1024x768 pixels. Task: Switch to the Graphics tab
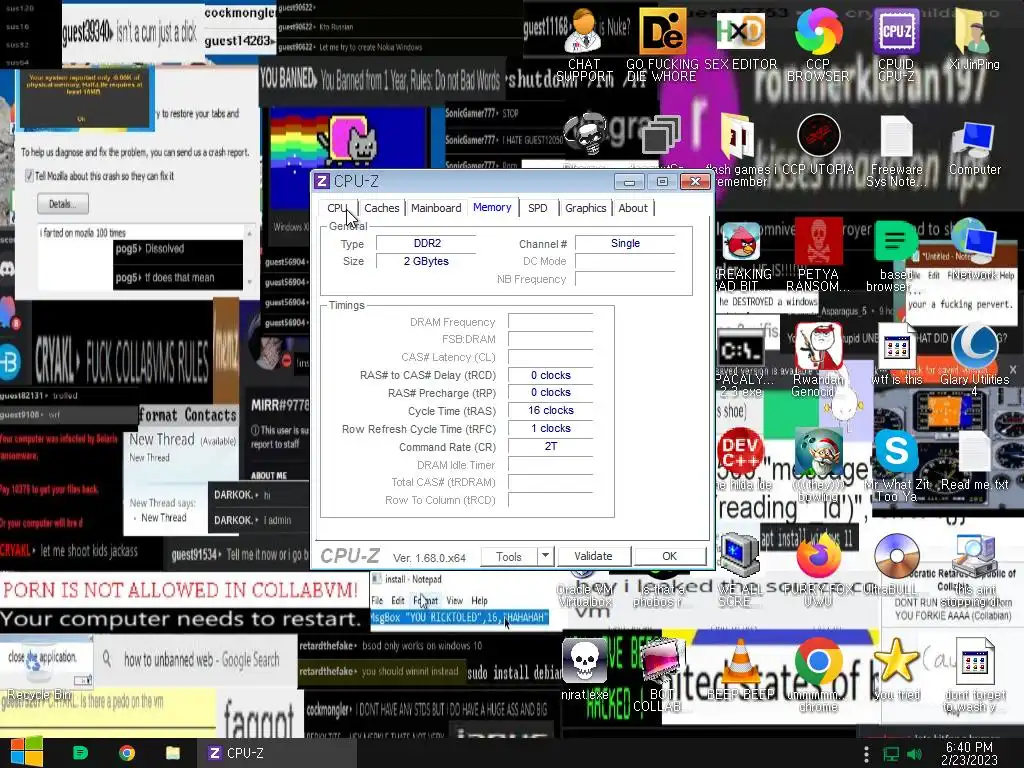(x=585, y=208)
